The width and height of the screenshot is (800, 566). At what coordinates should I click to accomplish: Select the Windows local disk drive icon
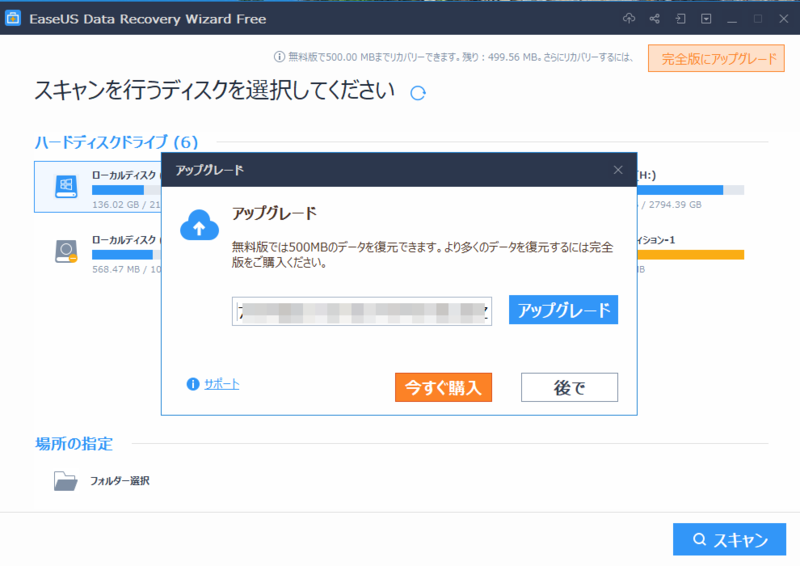click(x=66, y=186)
